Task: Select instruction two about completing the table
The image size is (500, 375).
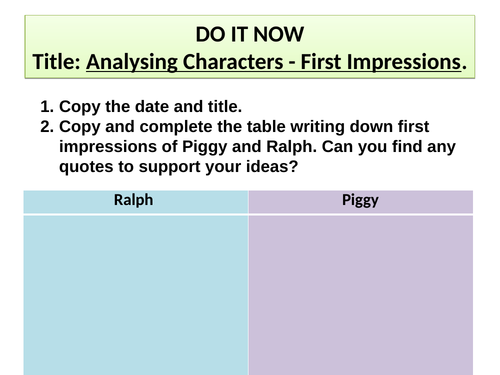Action: tap(248, 147)
